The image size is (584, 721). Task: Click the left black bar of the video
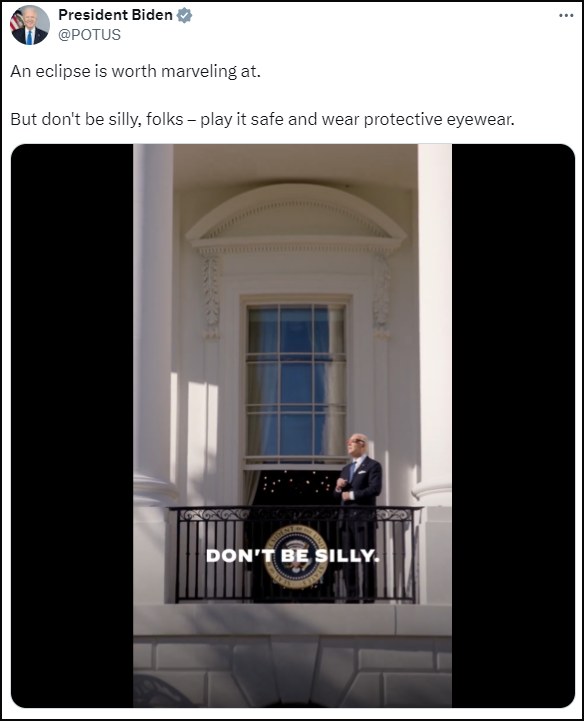(x=72, y=425)
